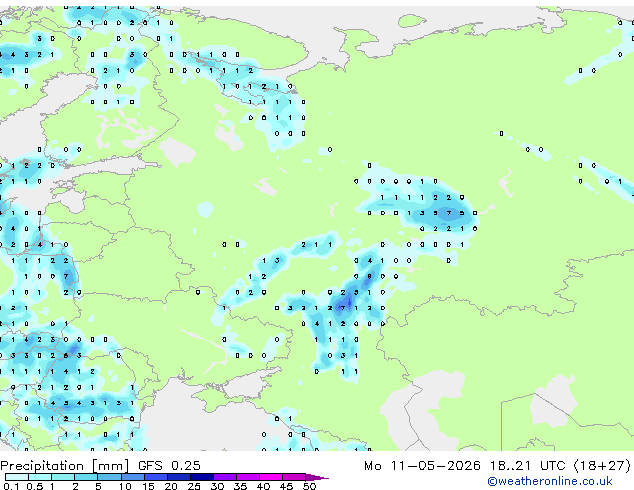
Task: Select the 20–25 mm legend color
Action: (x=179, y=477)
